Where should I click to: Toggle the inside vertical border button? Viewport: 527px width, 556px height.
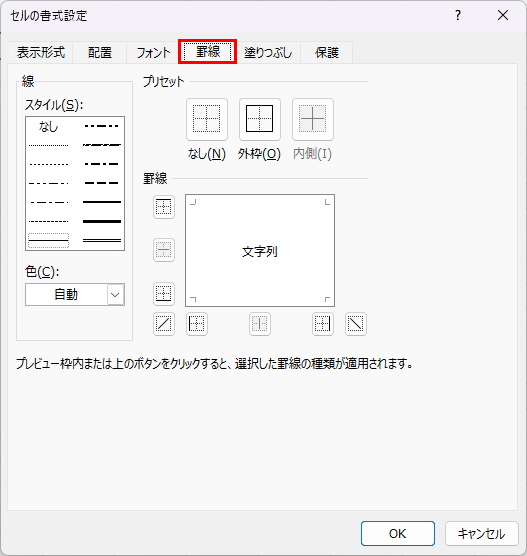coord(260,324)
